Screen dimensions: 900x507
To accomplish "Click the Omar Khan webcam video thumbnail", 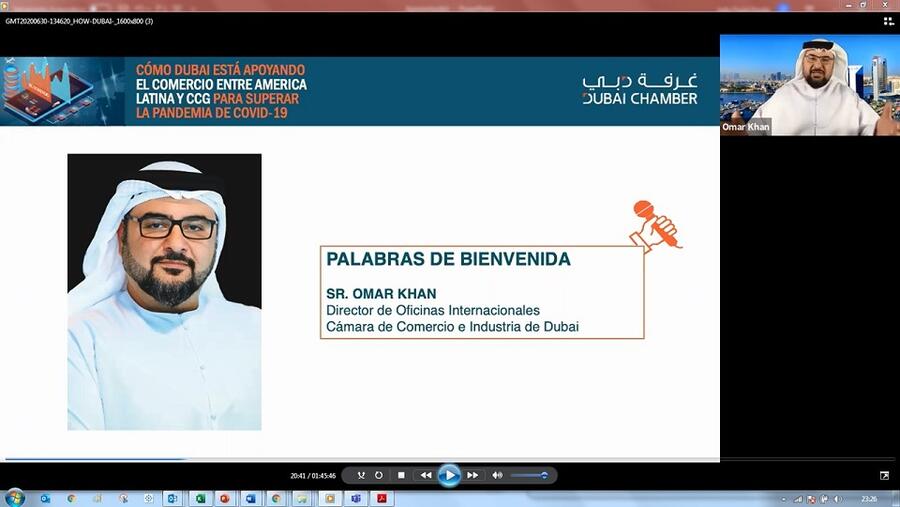I will pyautogui.click(x=810, y=85).
